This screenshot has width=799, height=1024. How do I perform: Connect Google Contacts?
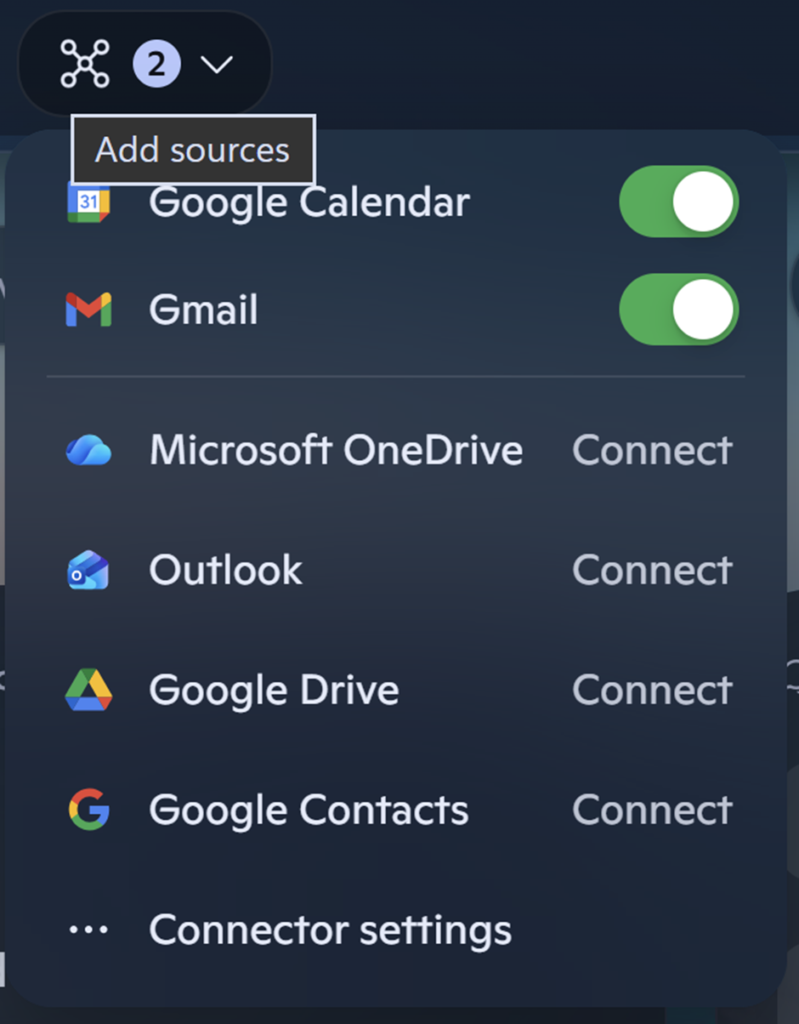coord(652,810)
